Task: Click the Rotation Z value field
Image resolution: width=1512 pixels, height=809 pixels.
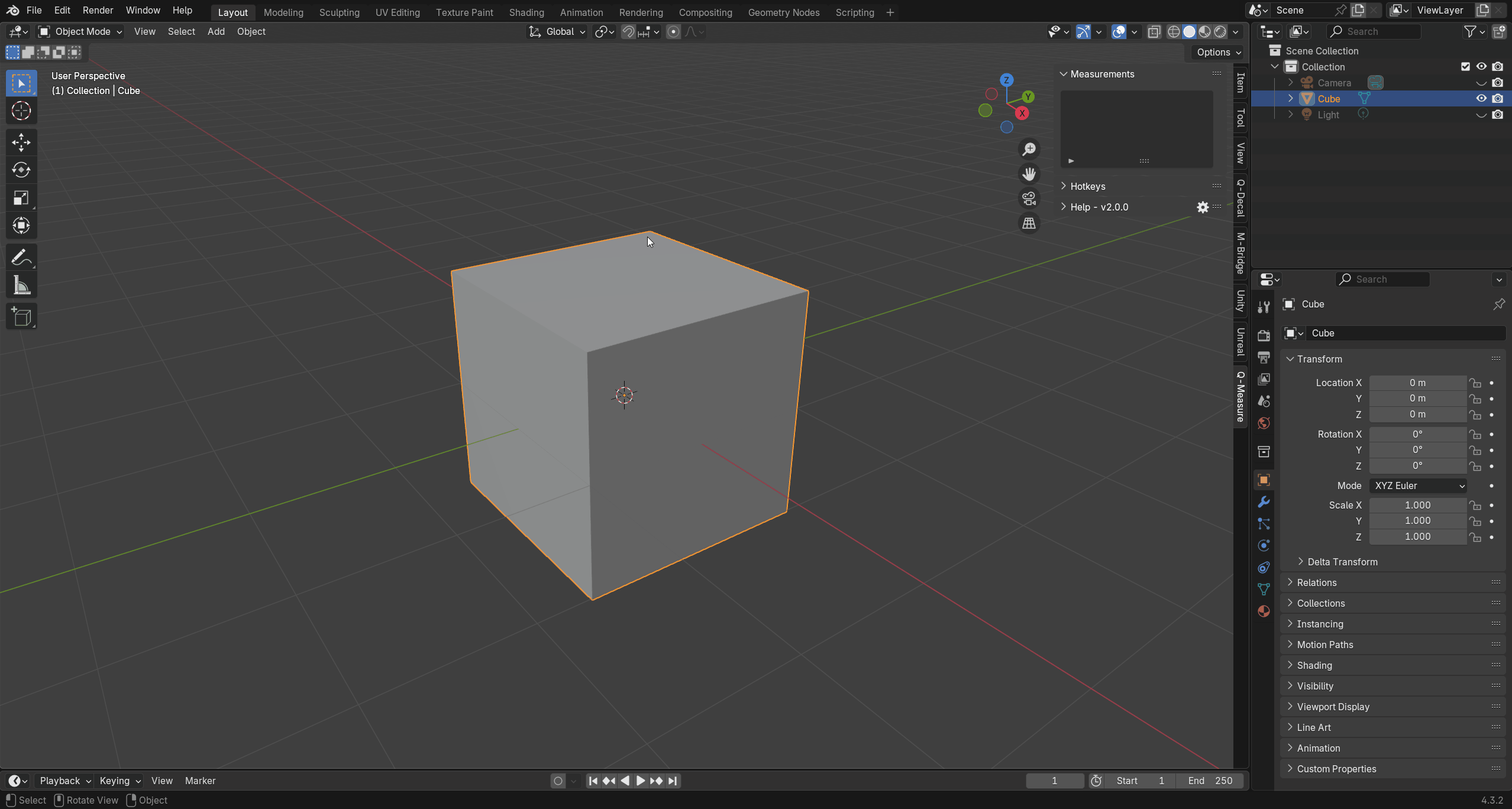Action: tap(1418, 465)
